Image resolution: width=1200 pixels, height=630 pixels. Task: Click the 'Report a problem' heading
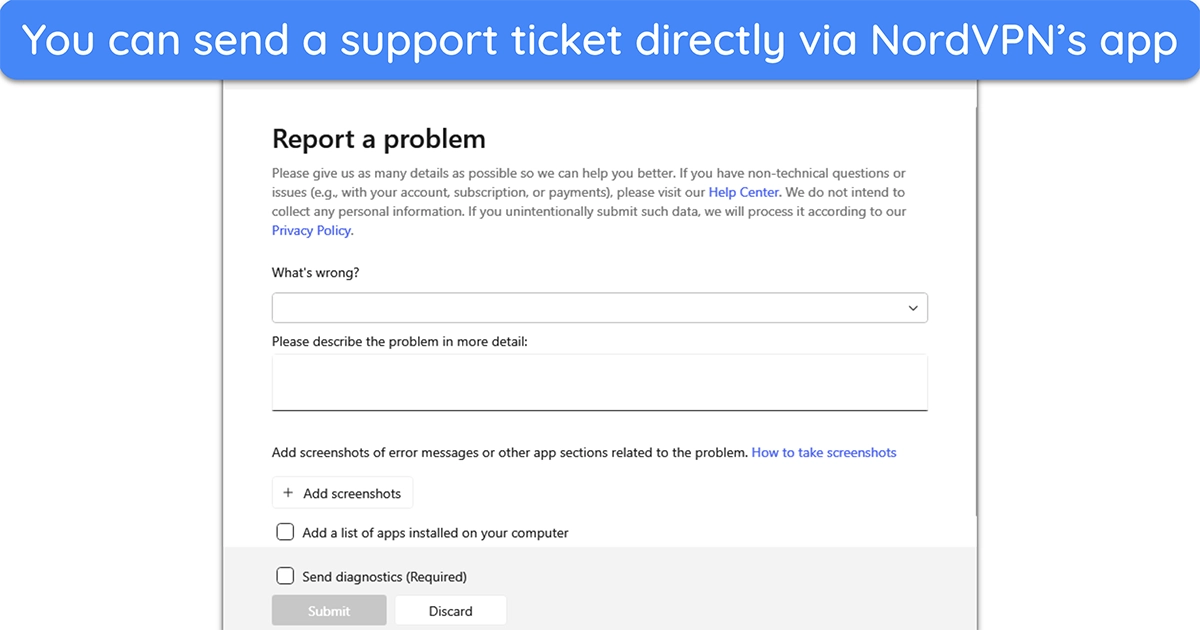379,138
